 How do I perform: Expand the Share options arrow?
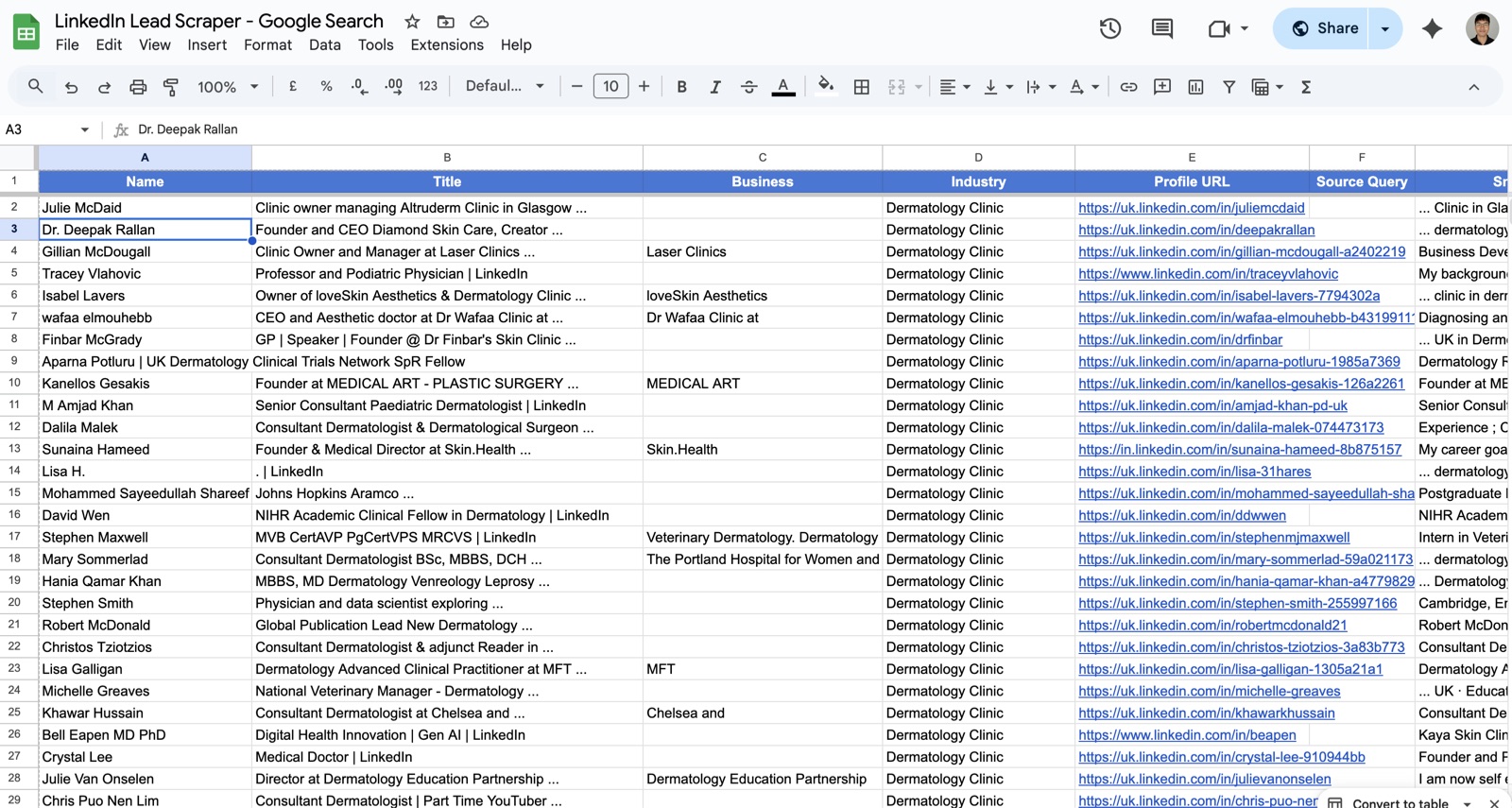point(1385,28)
